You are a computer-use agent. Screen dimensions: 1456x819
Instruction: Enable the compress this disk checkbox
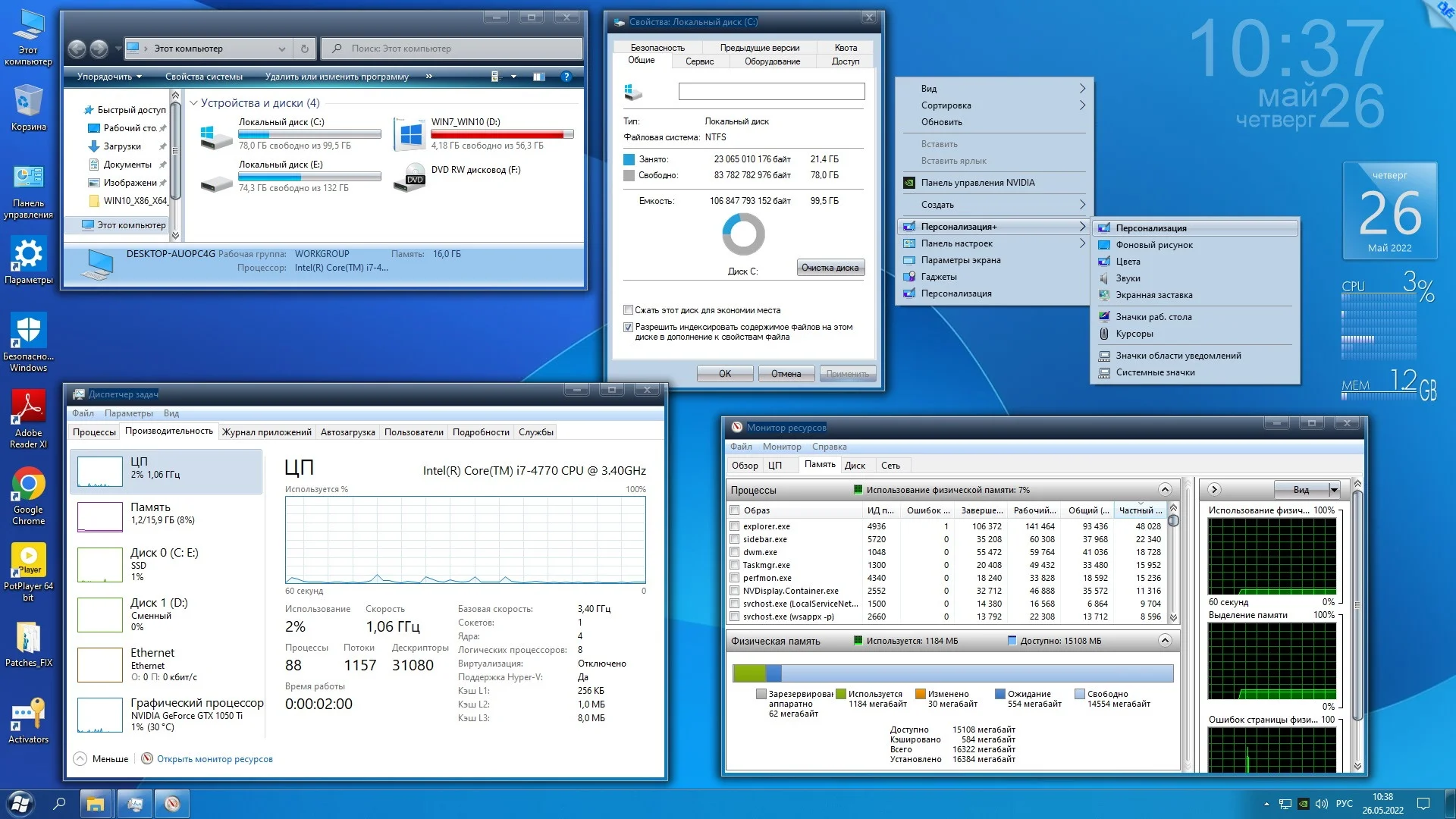pos(628,310)
